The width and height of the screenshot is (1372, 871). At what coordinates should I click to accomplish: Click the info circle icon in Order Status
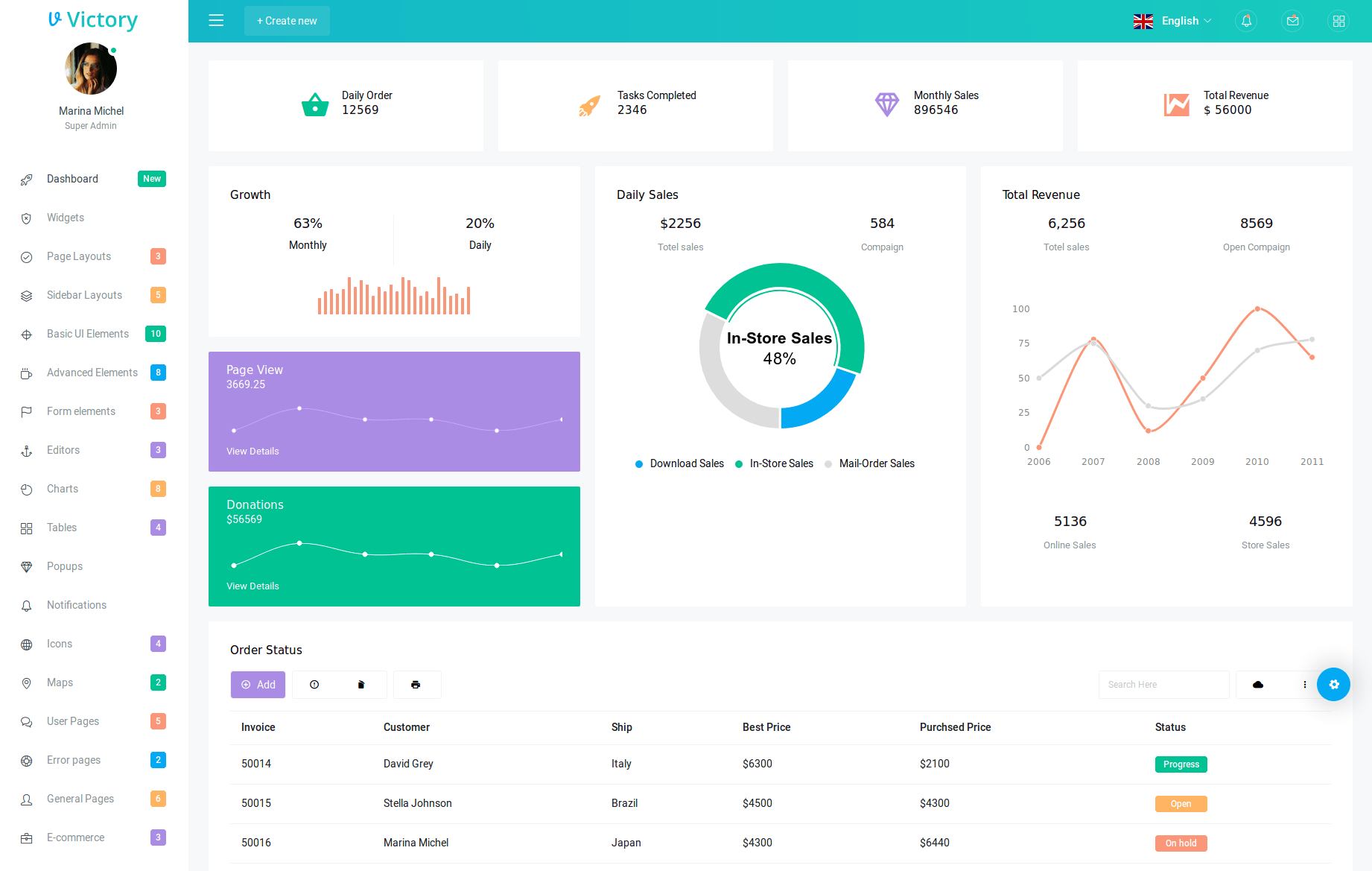tap(314, 685)
